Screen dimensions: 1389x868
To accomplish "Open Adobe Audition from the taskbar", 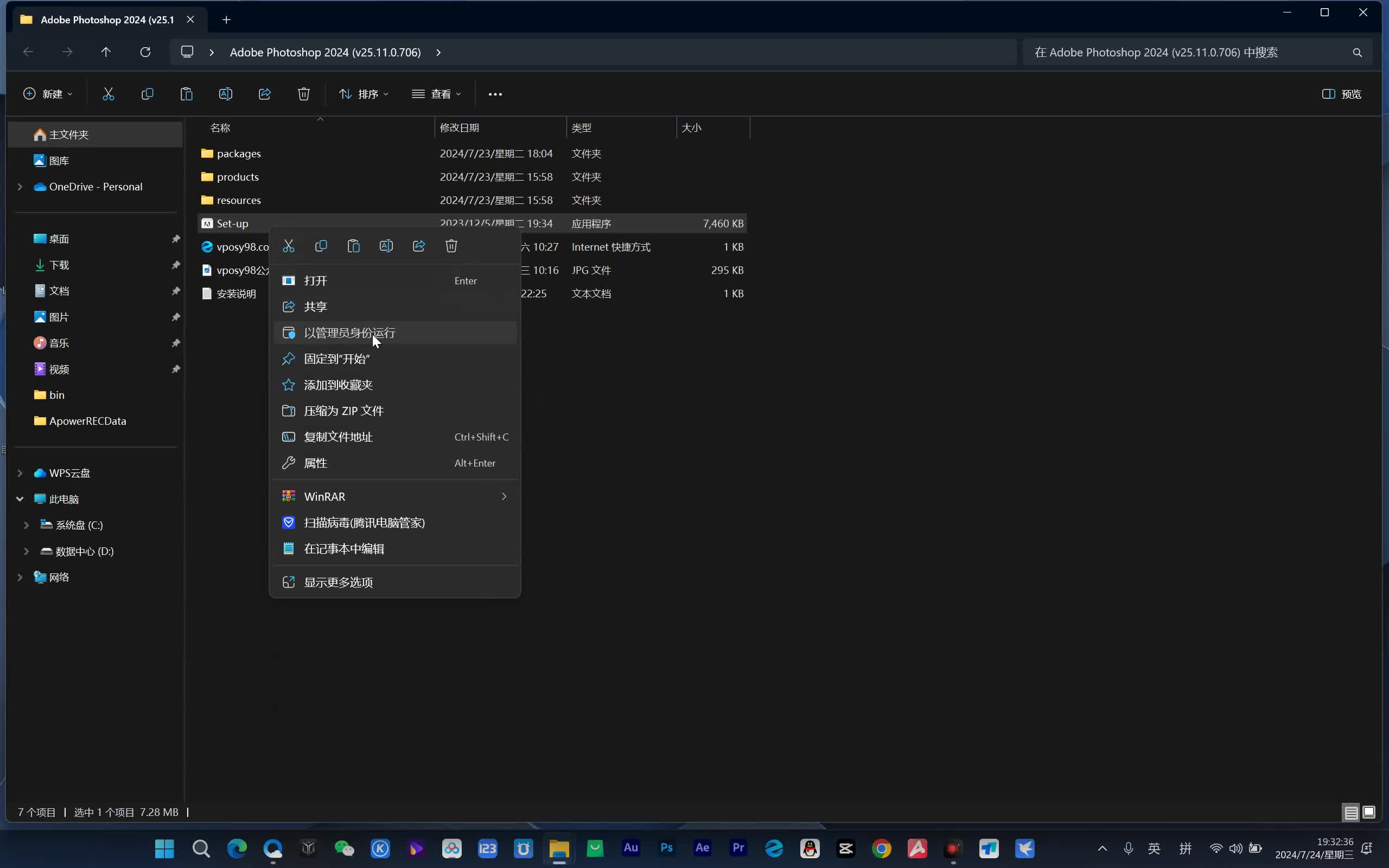I will (x=631, y=848).
